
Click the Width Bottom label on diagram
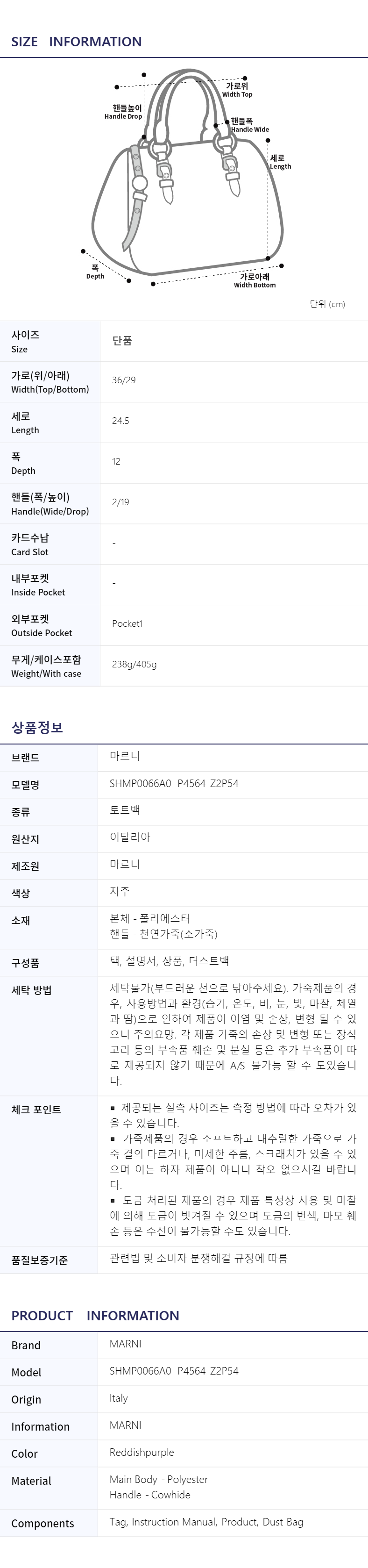coord(255,280)
